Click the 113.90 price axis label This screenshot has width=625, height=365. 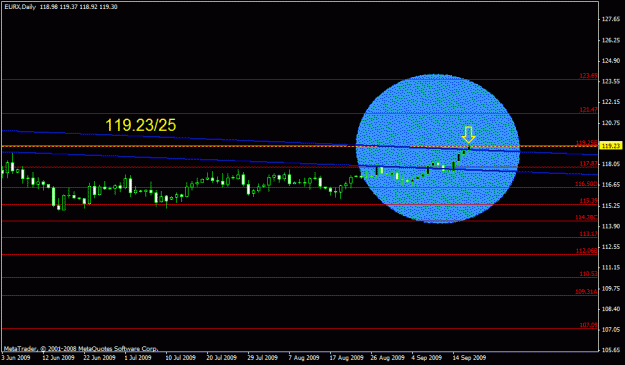[611, 226]
